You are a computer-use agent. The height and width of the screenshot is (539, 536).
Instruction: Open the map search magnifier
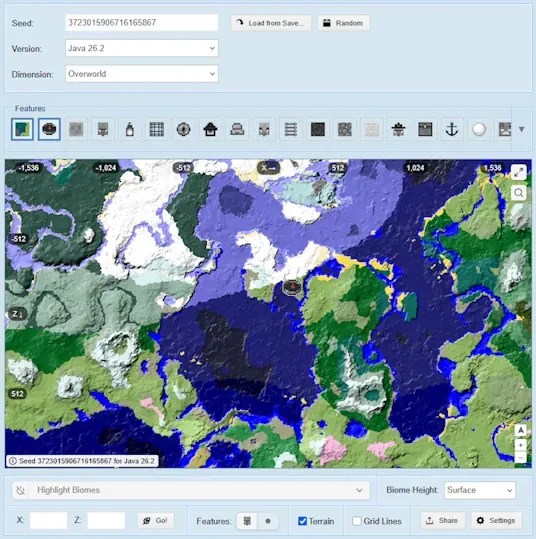pos(518,193)
